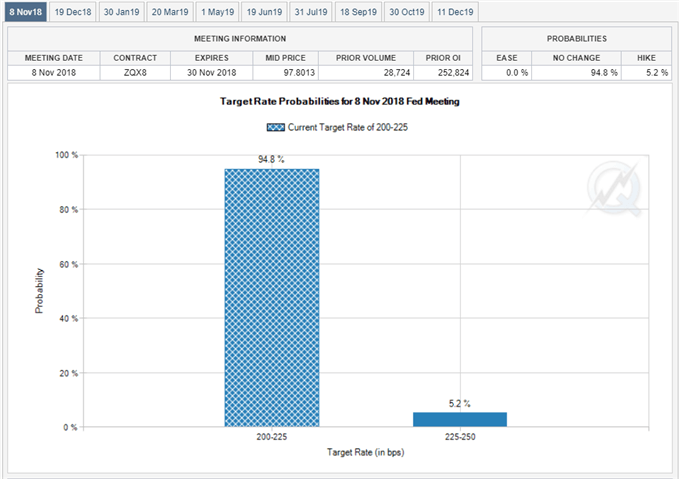Open the 30 Jan19 meeting tab
The width and height of the screenshot is (679, 479).
click(x=121, y=12)
